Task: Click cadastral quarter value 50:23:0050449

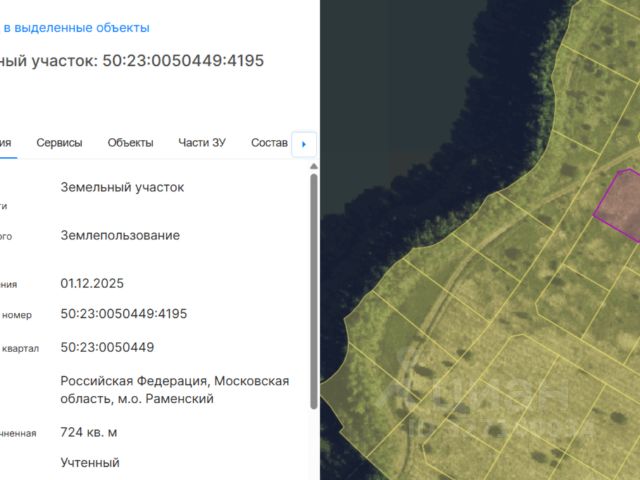Action: 107,347
